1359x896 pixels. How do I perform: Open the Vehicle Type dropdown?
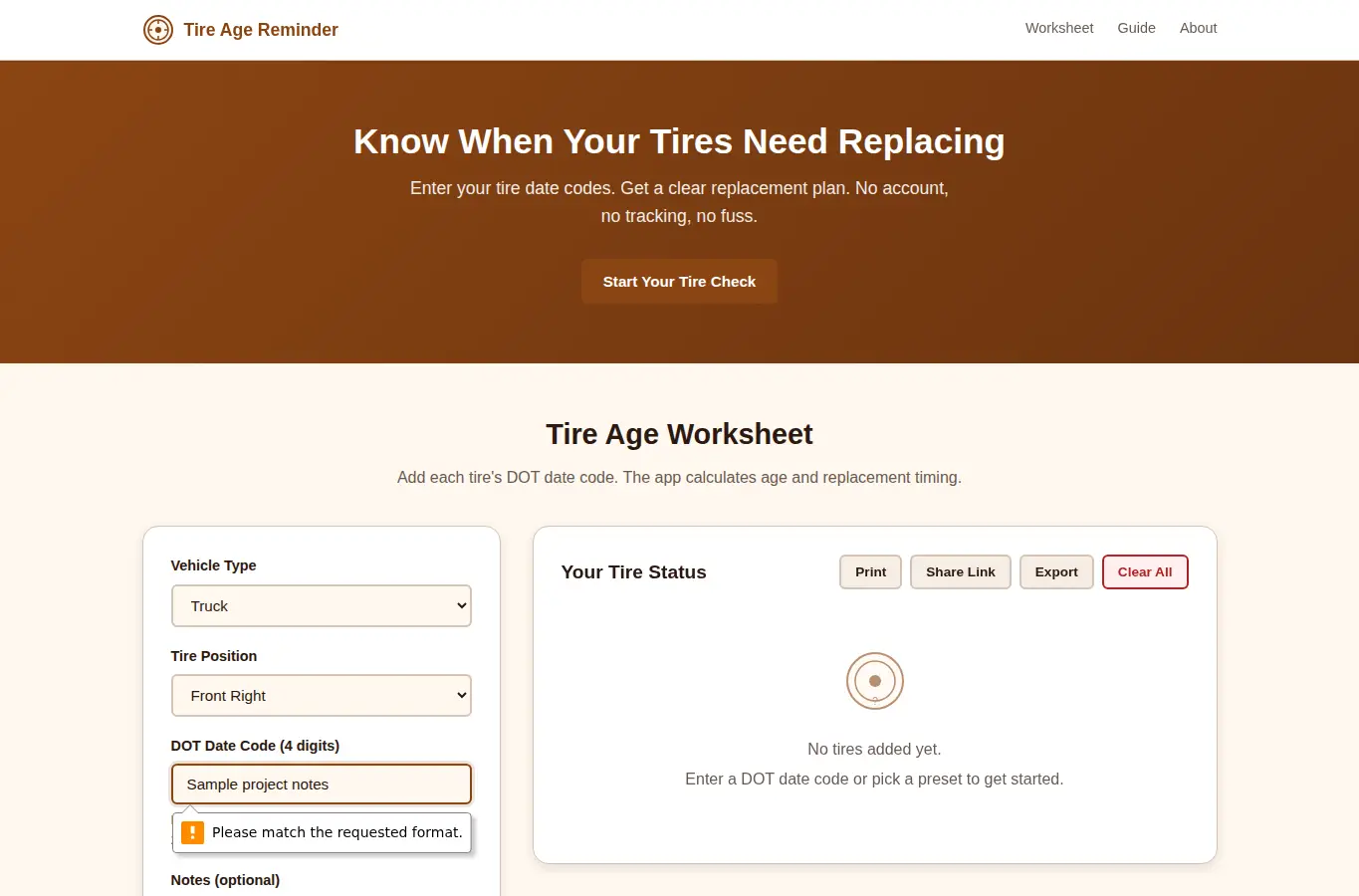click(x=322, y=605)
